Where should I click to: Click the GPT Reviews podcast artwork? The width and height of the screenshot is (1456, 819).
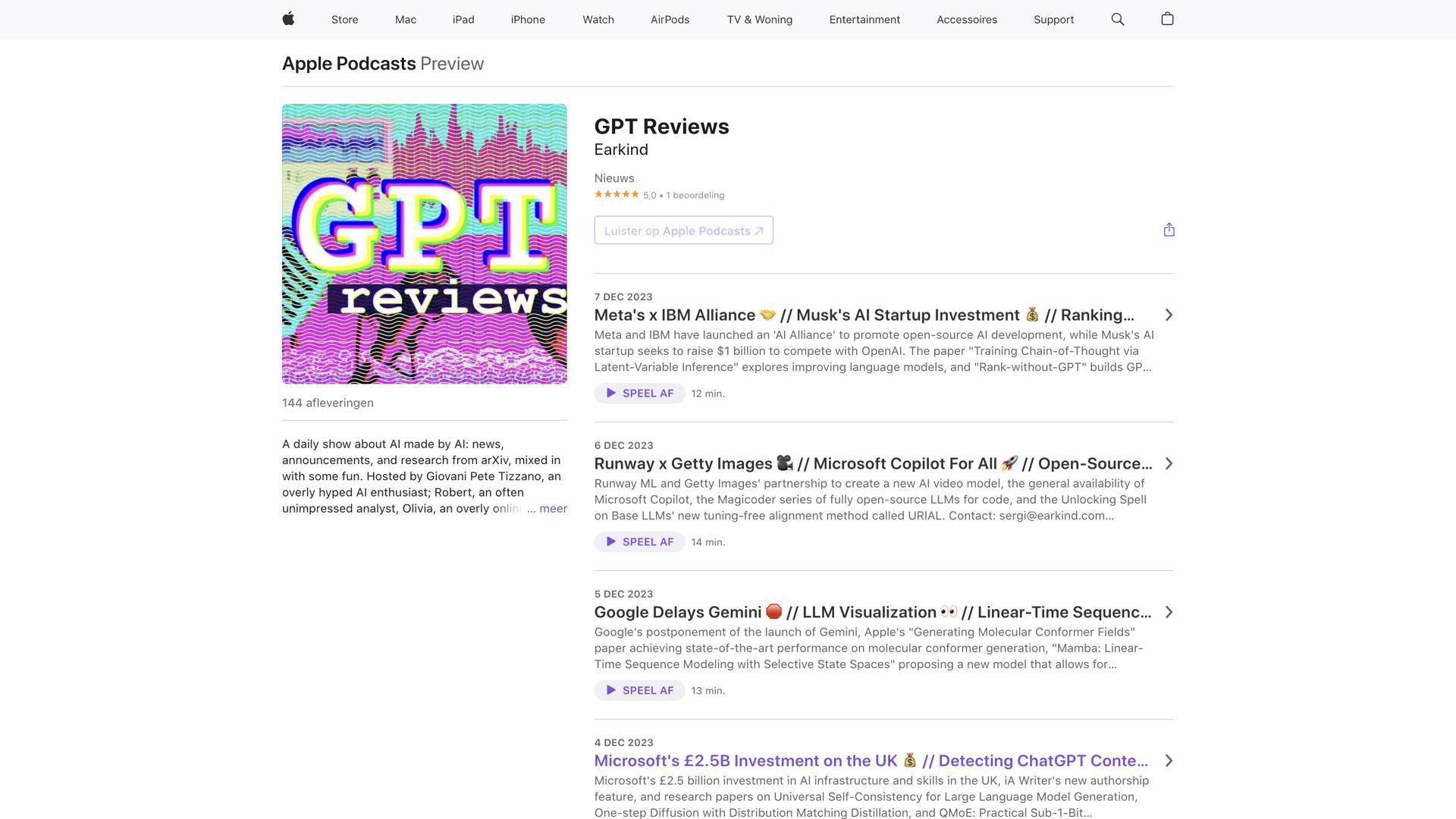(424, 243)
